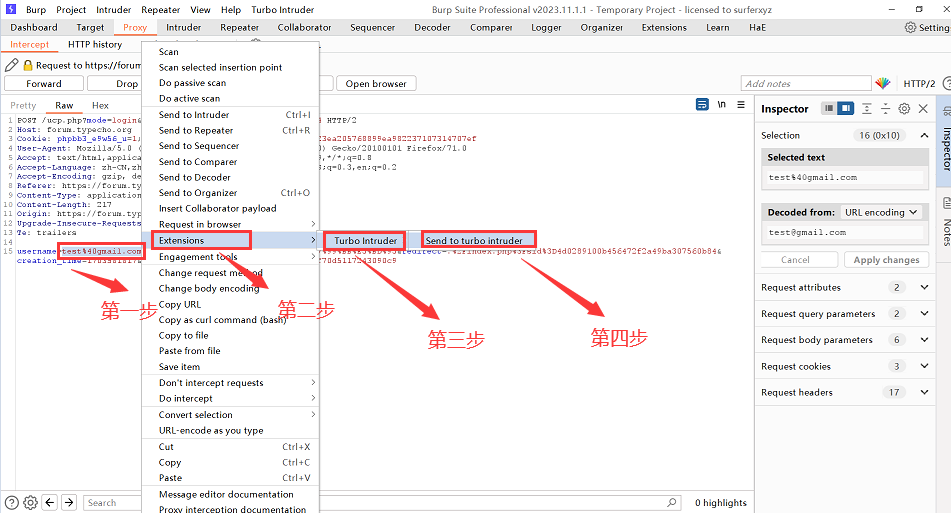
Task: Open the HTTP history sub-tab
Action: 95,44
